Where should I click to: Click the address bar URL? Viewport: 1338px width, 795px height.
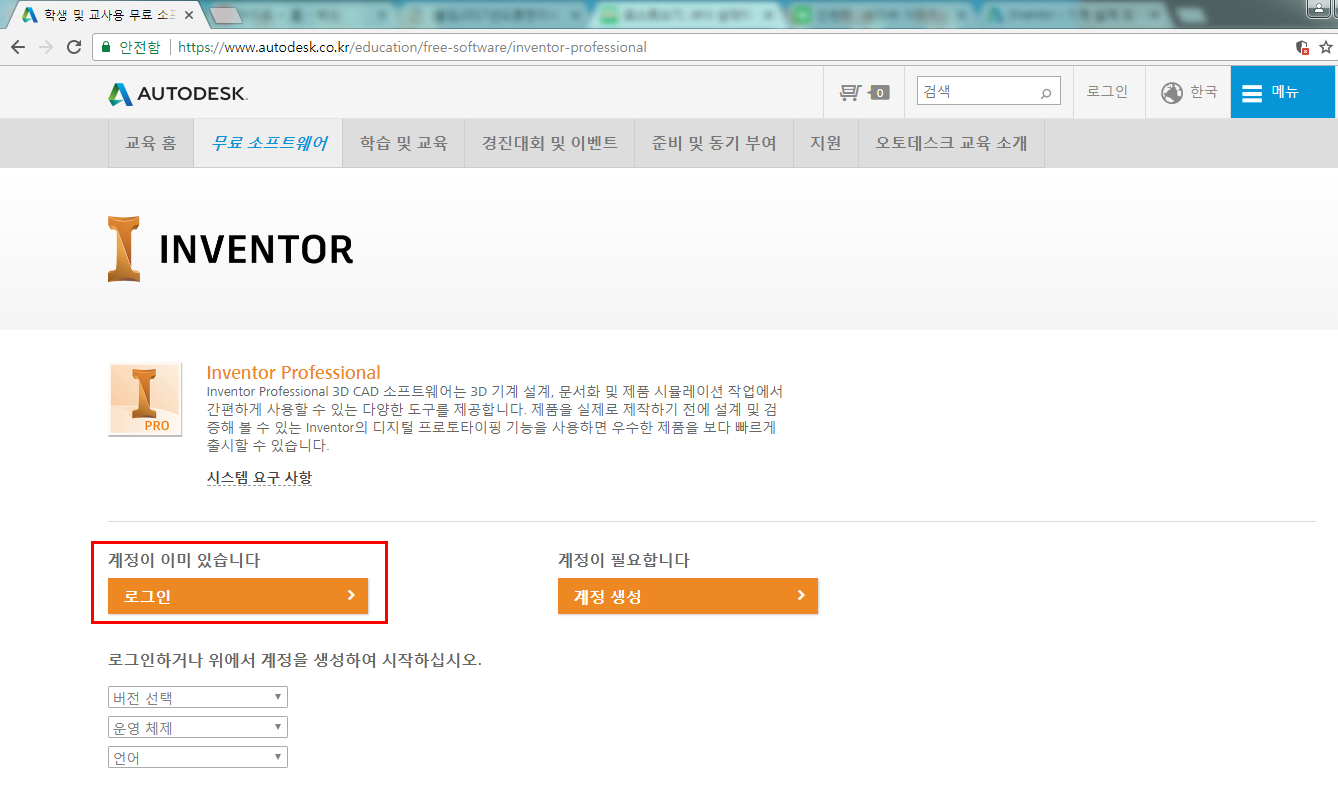(412, 47)
